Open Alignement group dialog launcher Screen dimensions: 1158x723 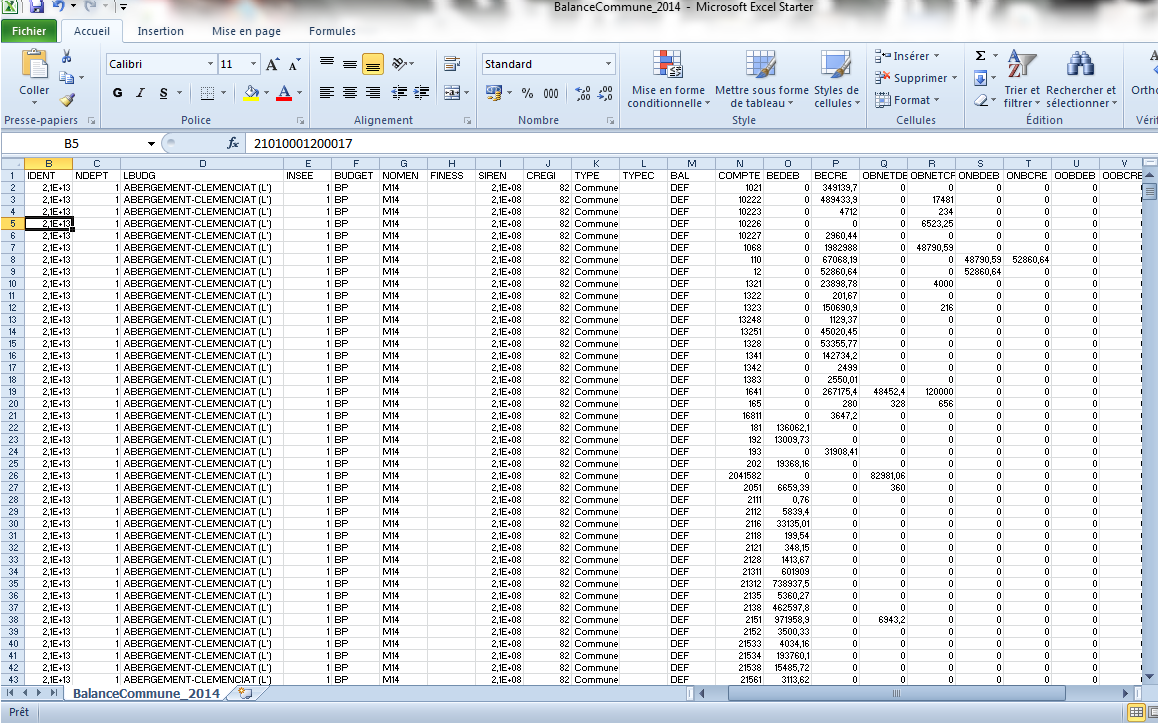coord(467,120)
